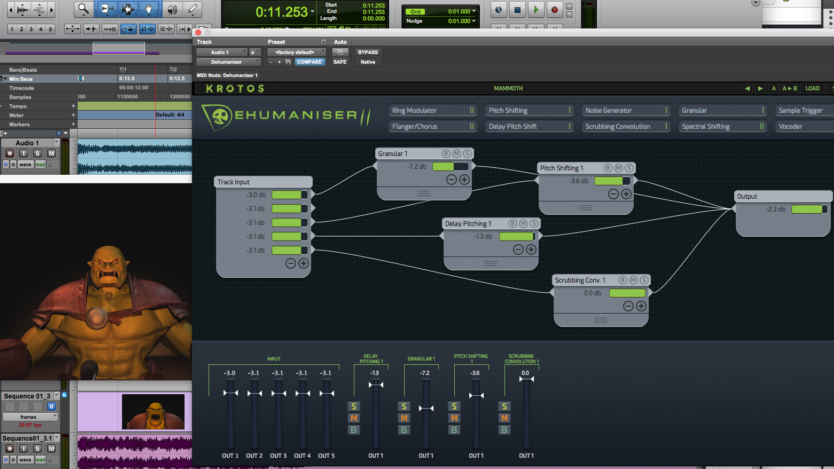This screenshot has height=469, width=834.
Task: Go to next Krotos preset arrow
Action: coord(760,88)
